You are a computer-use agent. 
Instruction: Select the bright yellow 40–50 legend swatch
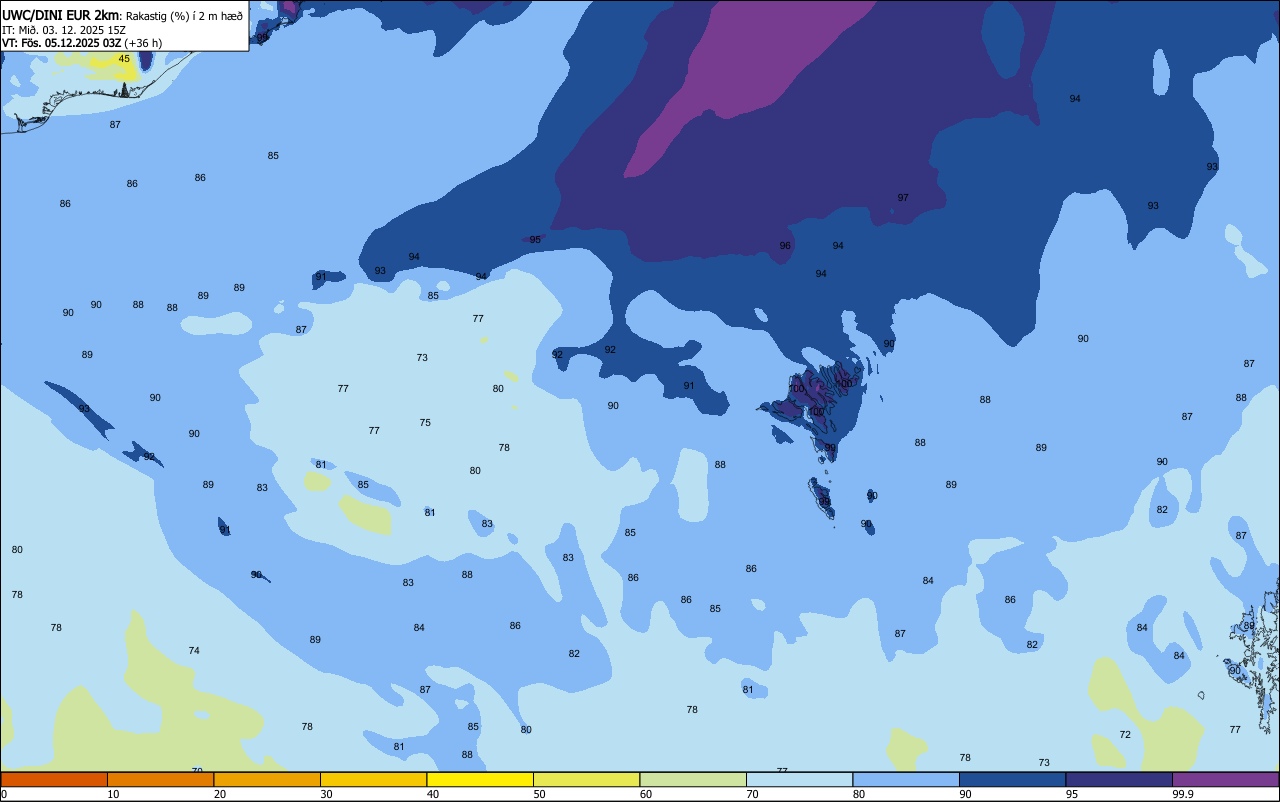coord(480,779)
